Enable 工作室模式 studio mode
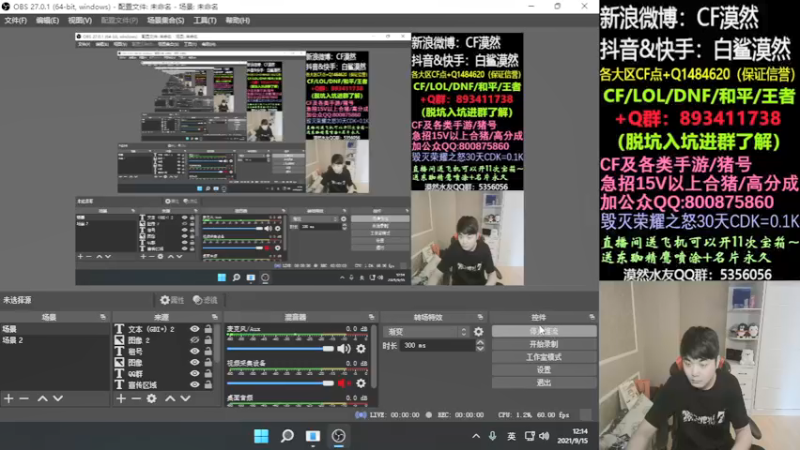800x450 pixels. coord(544,357)
